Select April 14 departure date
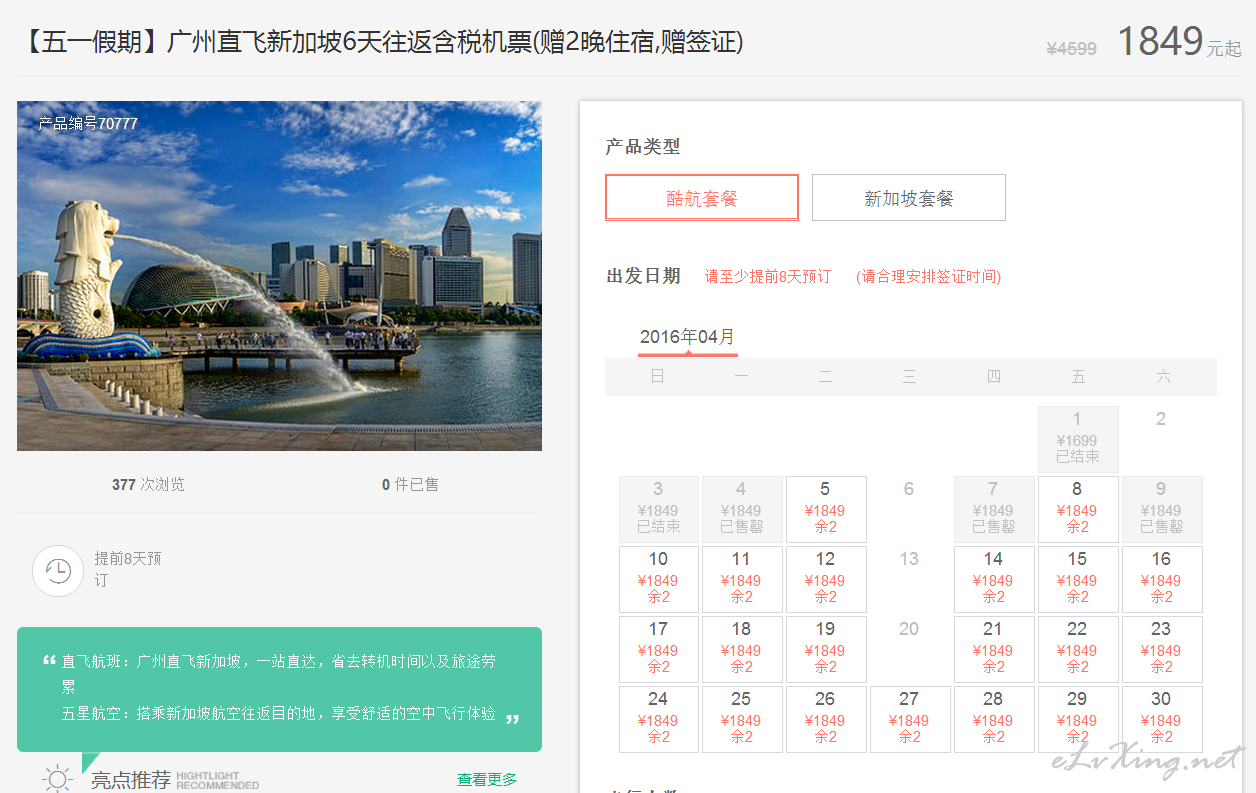This screenshot has width=1256, height=793. pyautogui.click(x=994, y=579)
